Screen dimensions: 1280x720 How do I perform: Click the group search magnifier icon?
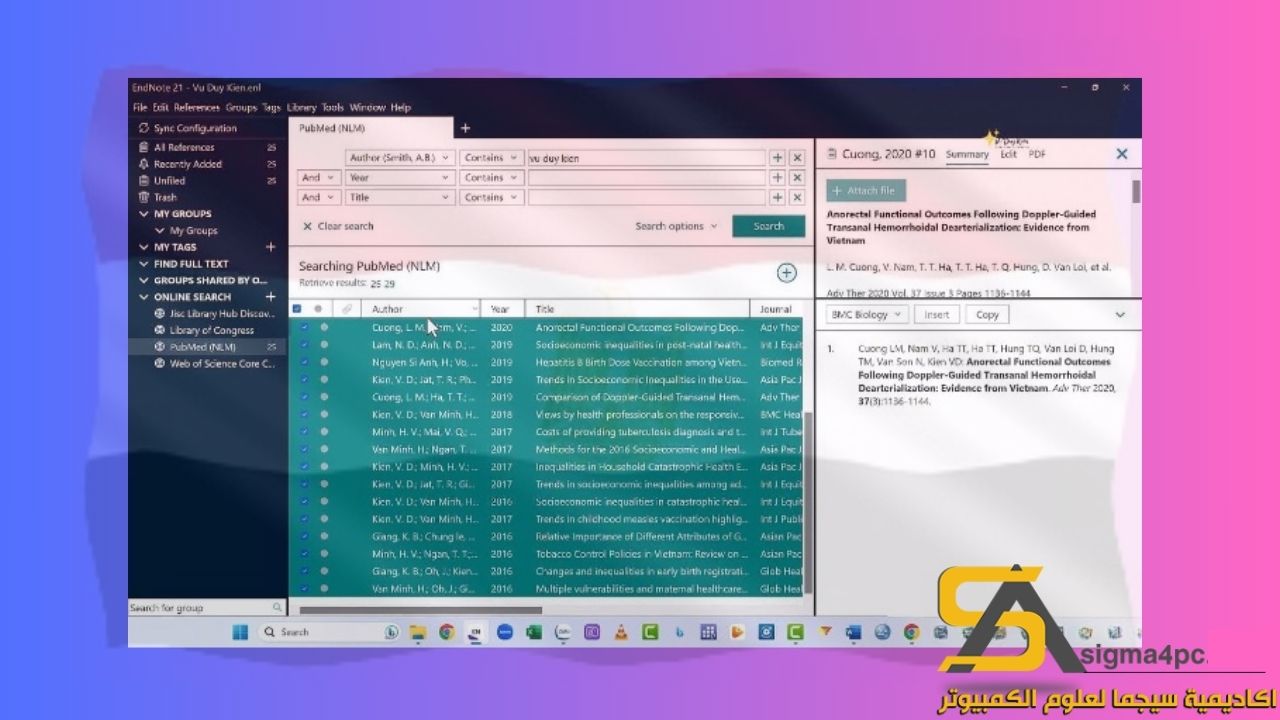(x=277, y=607)
